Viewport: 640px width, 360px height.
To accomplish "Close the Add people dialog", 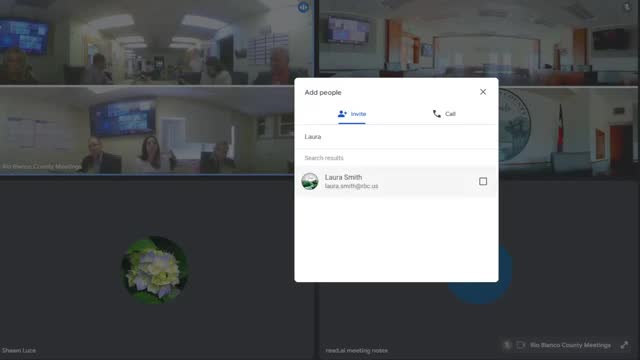I will pyautogui.click(x=483, y=92).
